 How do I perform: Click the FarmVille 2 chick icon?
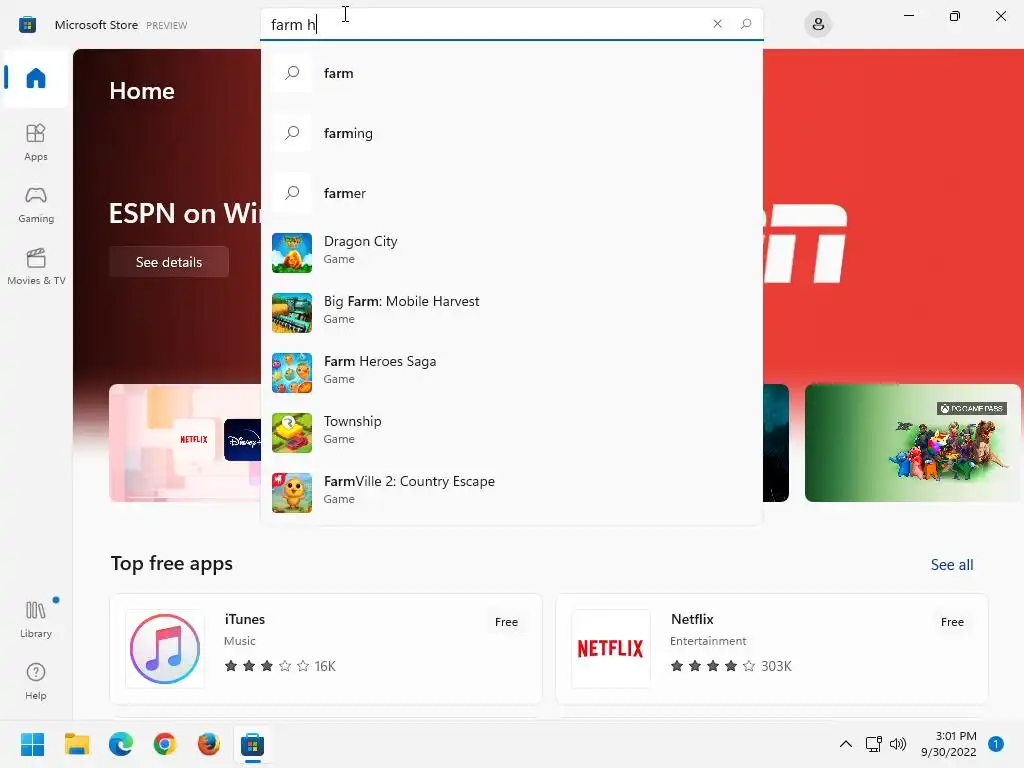[292, 493]
